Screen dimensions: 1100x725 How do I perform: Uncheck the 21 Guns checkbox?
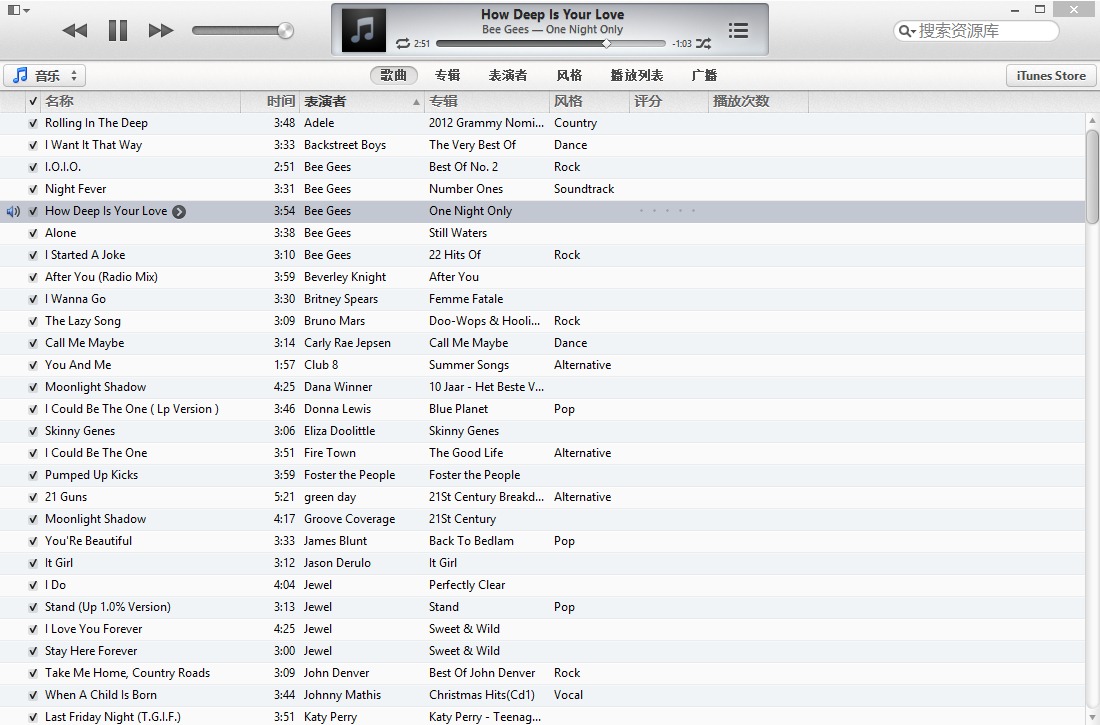[x=33, y=497]
